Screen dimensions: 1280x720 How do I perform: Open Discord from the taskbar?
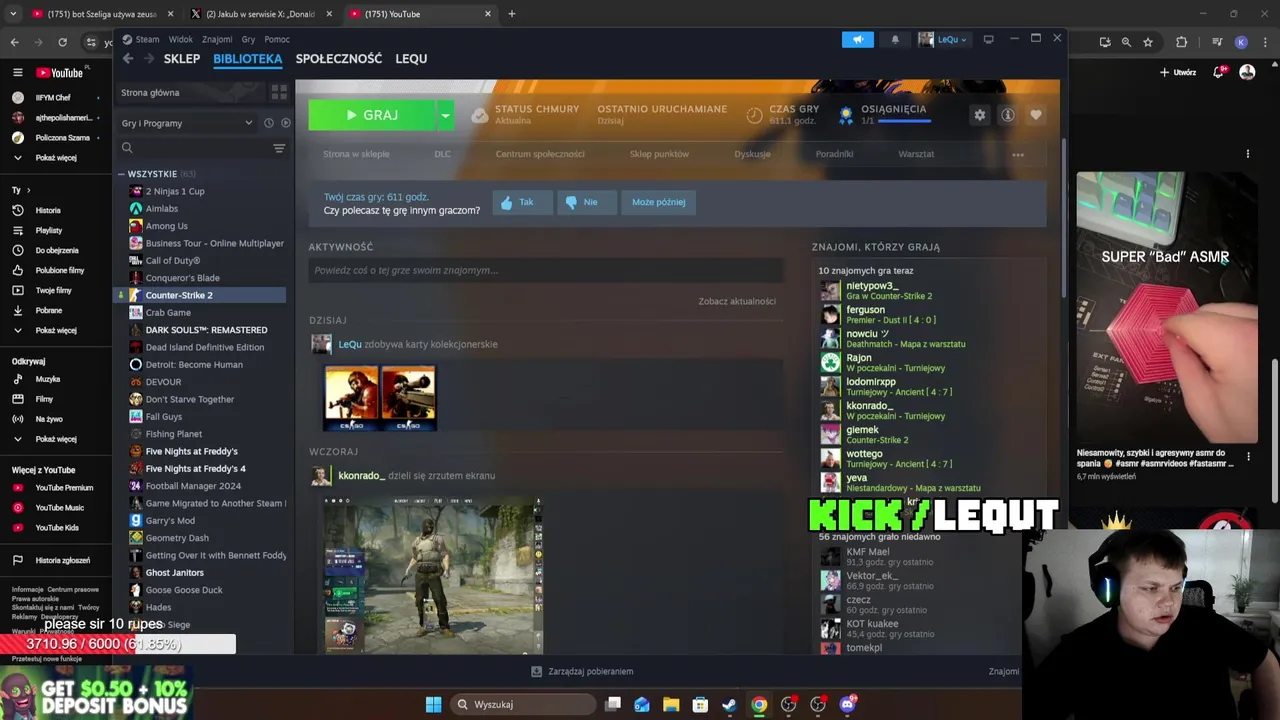[848, 704]
